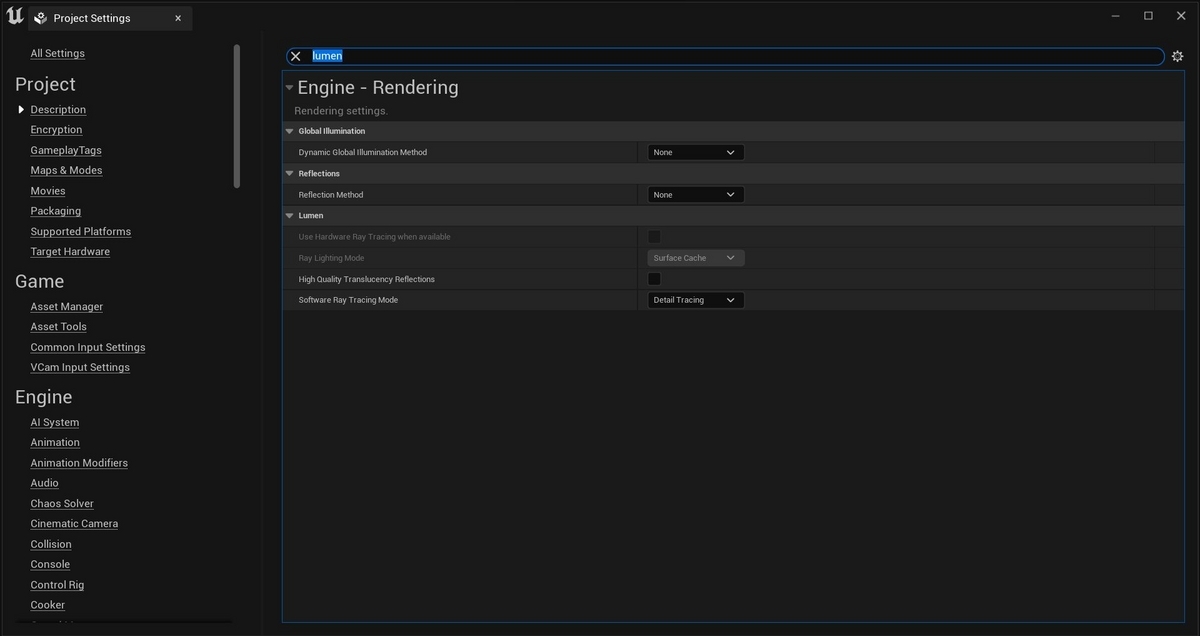The height and width of the screenshot is (636, 1200).
Task: Open the settings gear next to search
Action: [1177, 57]
